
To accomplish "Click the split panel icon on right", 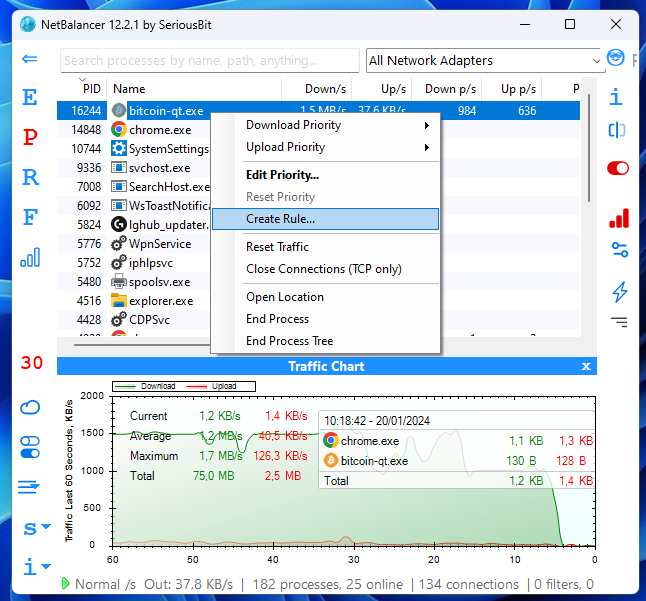I will [x=617, y=131].
